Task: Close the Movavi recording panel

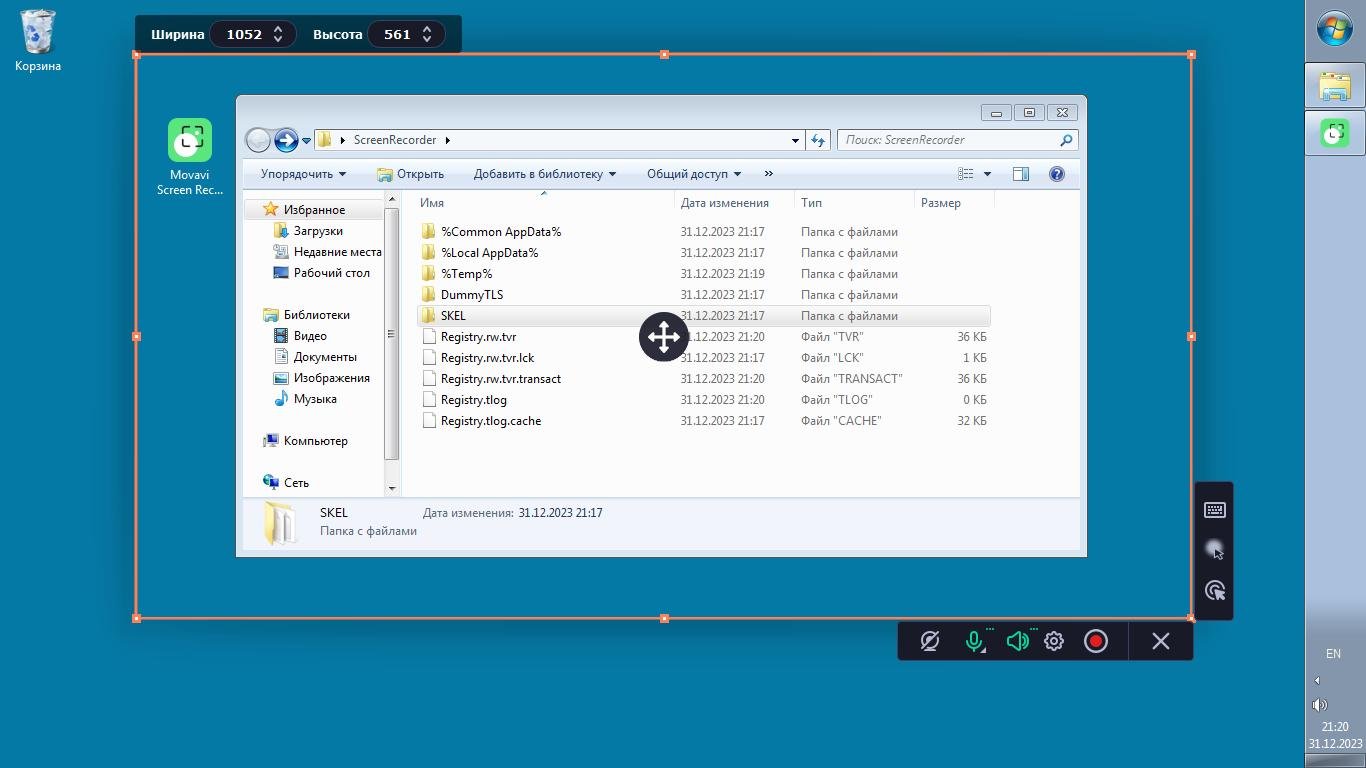Action: (1160, 641)
